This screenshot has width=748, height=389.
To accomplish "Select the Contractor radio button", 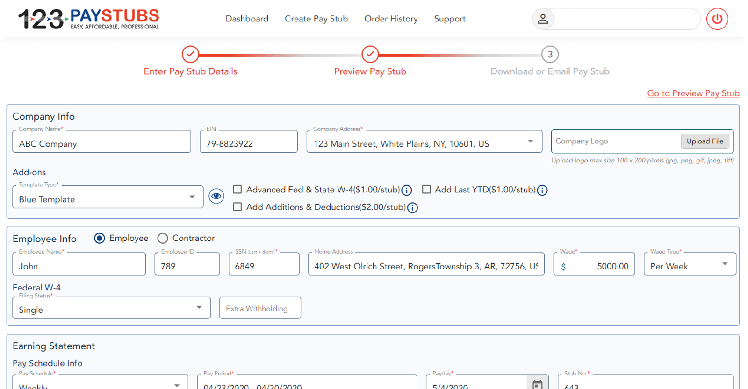I will [x=163, y=238].
